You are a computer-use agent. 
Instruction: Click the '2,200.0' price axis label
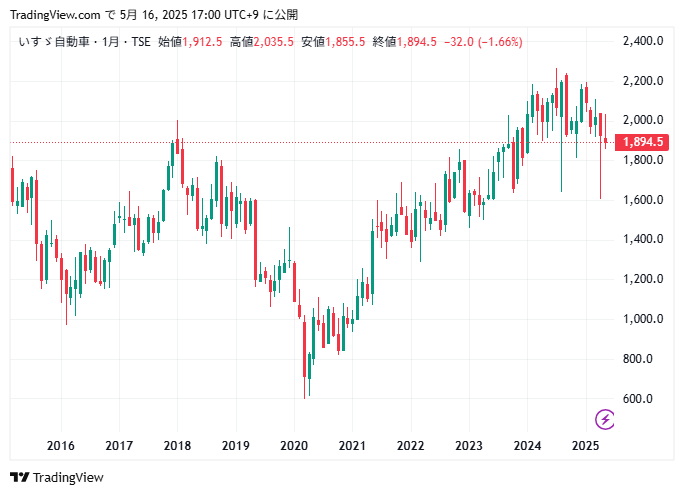click(643, 81)
